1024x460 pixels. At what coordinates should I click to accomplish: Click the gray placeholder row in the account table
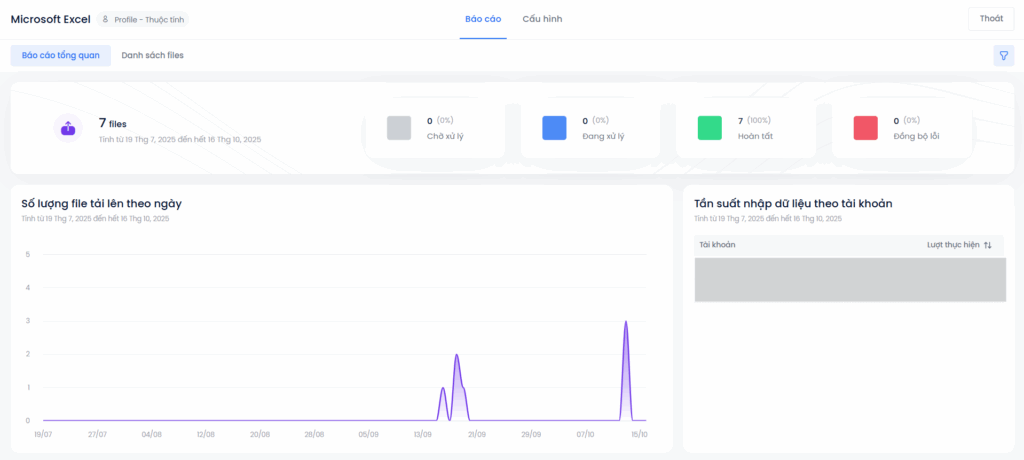pos(850,280)
